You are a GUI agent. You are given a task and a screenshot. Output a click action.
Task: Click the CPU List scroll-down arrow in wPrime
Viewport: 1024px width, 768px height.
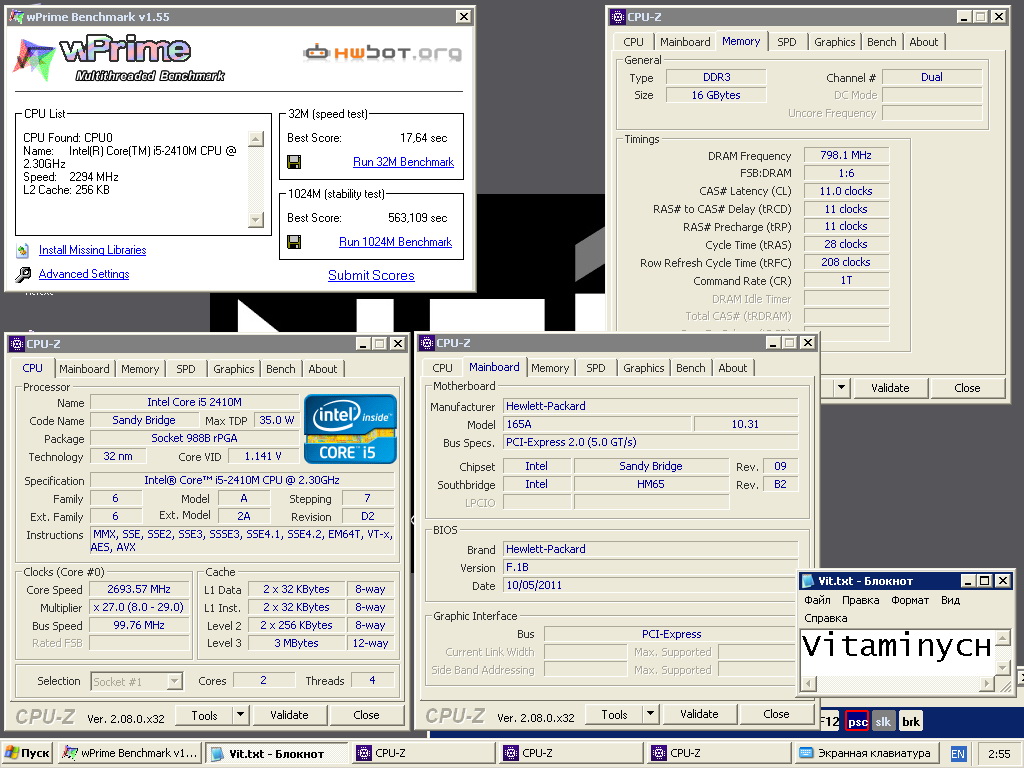coord(256,219)
